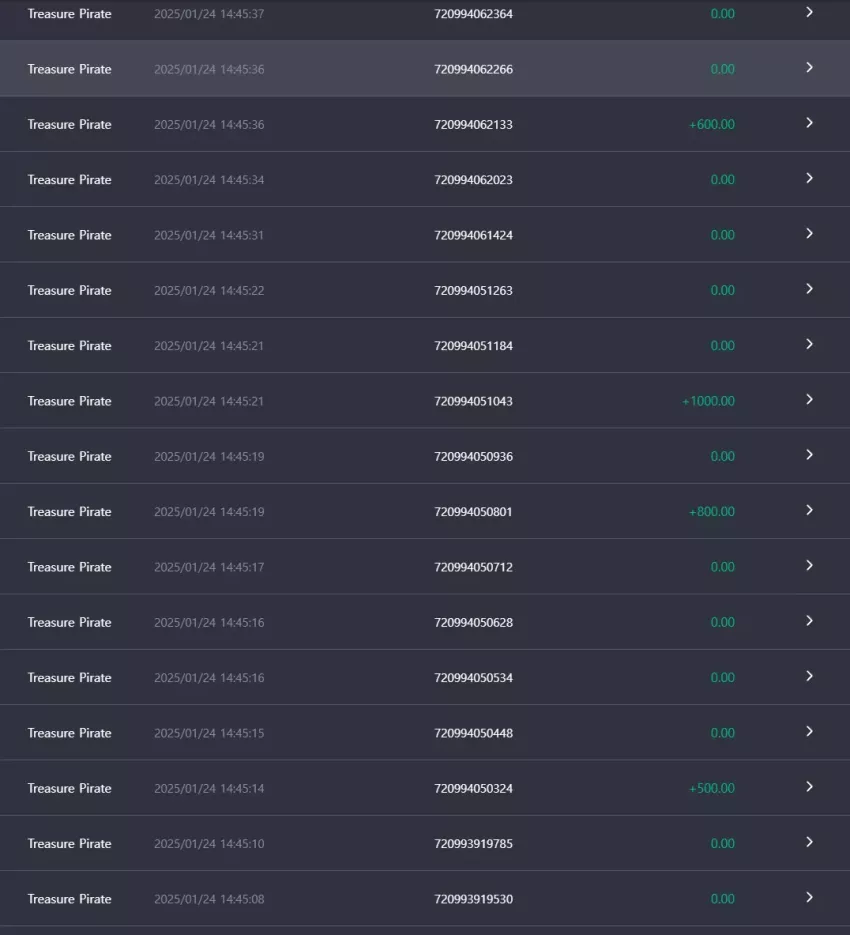Viewport: 850px width, 935px height.
Task: Expand the +600.00 win row chevron
Action: coord(809,123)
